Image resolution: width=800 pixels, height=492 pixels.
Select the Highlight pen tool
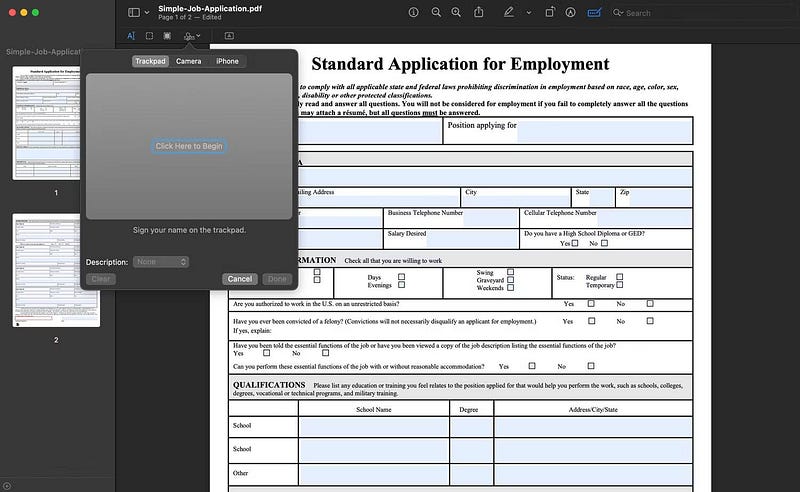pyautogui.click(x=509, y=12)
